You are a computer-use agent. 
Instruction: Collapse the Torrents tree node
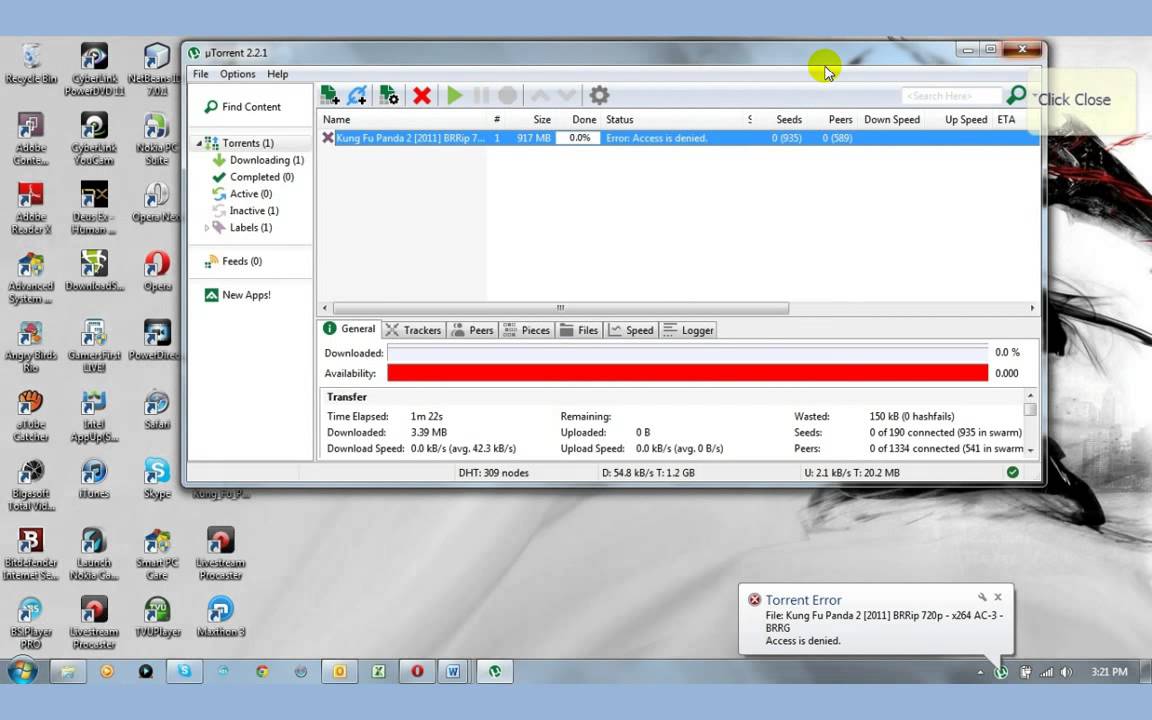coord(199,143)
